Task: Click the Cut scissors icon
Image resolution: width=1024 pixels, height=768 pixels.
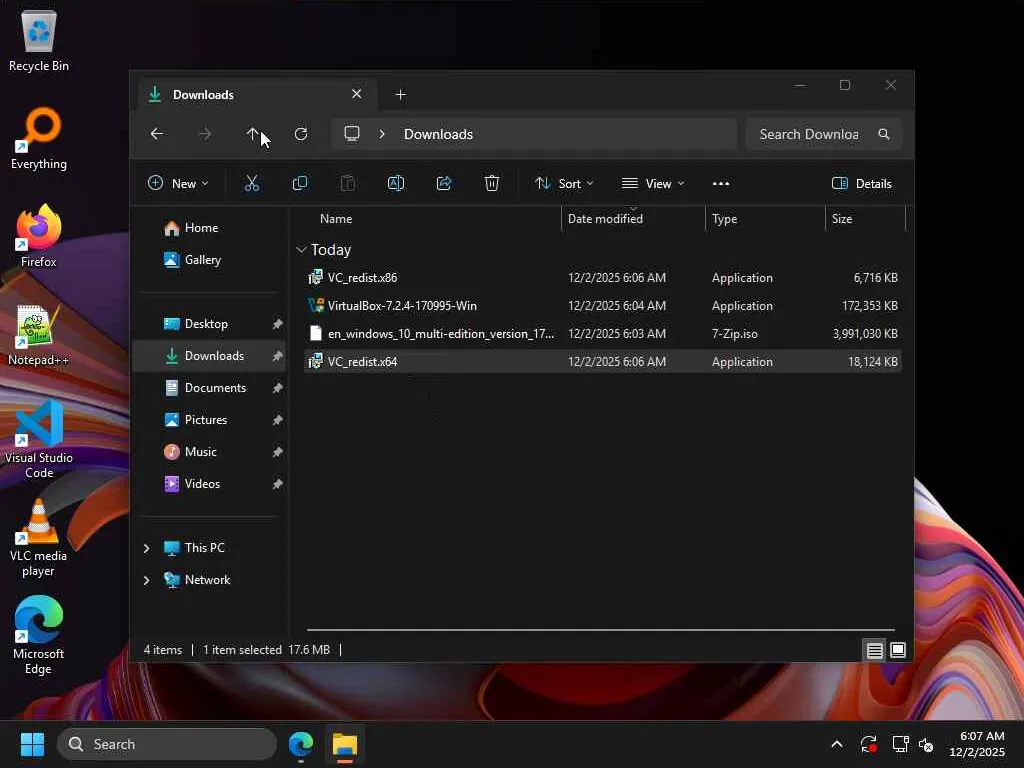Action: [x=252, y=183]
